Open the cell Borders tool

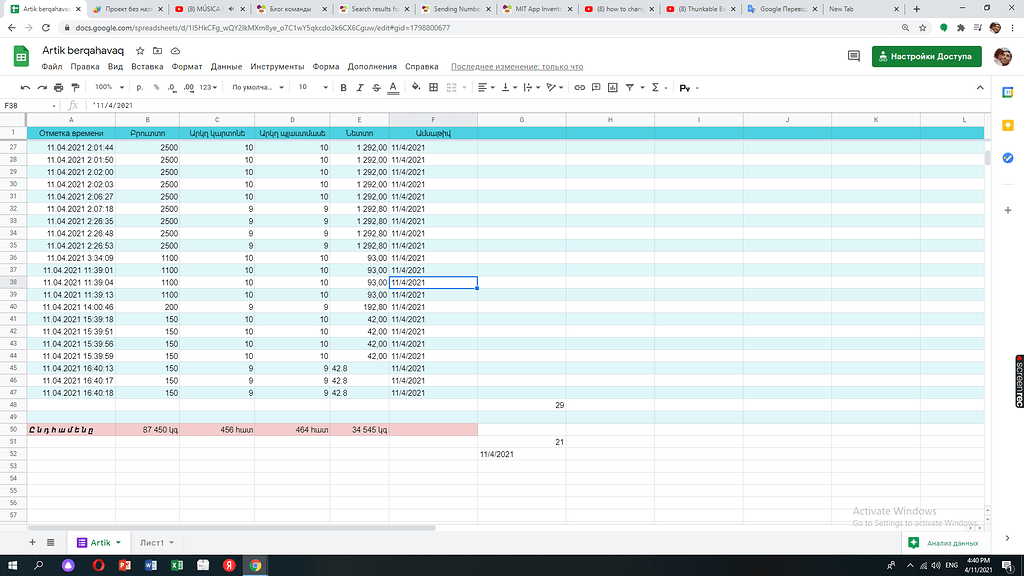[433, 88]
